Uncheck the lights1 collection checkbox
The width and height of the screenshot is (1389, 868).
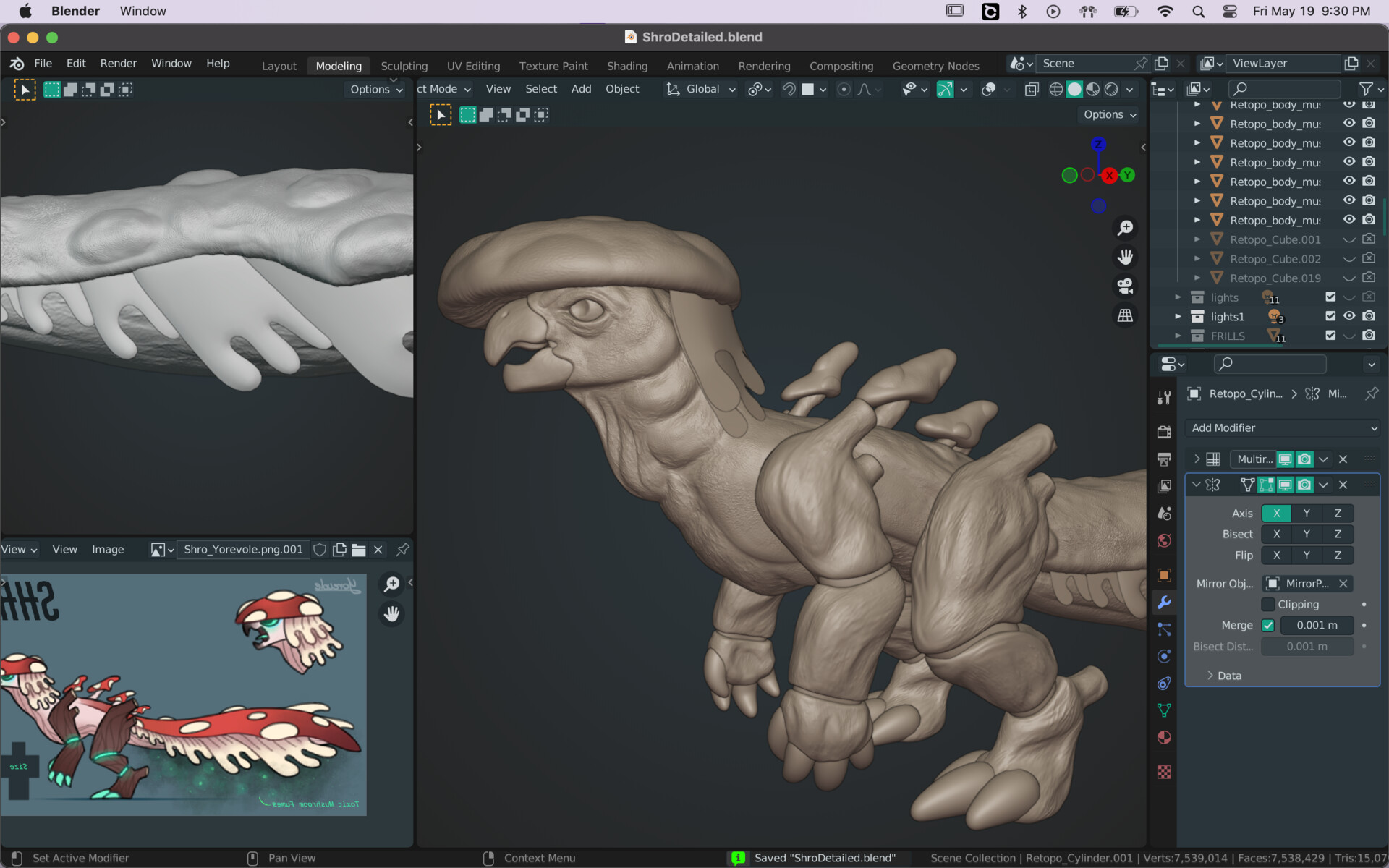[x=1330, y=316]
